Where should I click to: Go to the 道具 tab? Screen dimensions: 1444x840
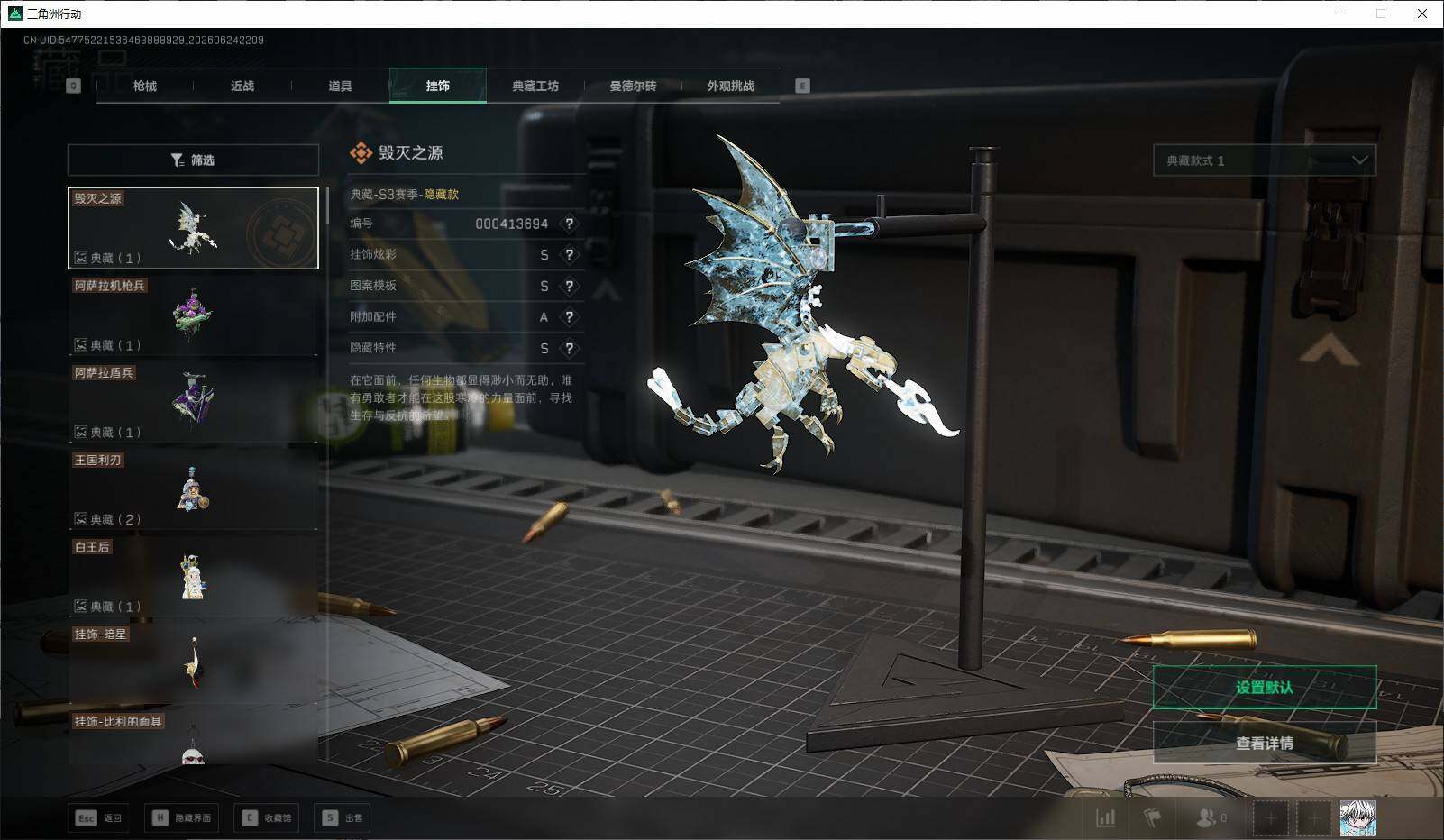340,86
